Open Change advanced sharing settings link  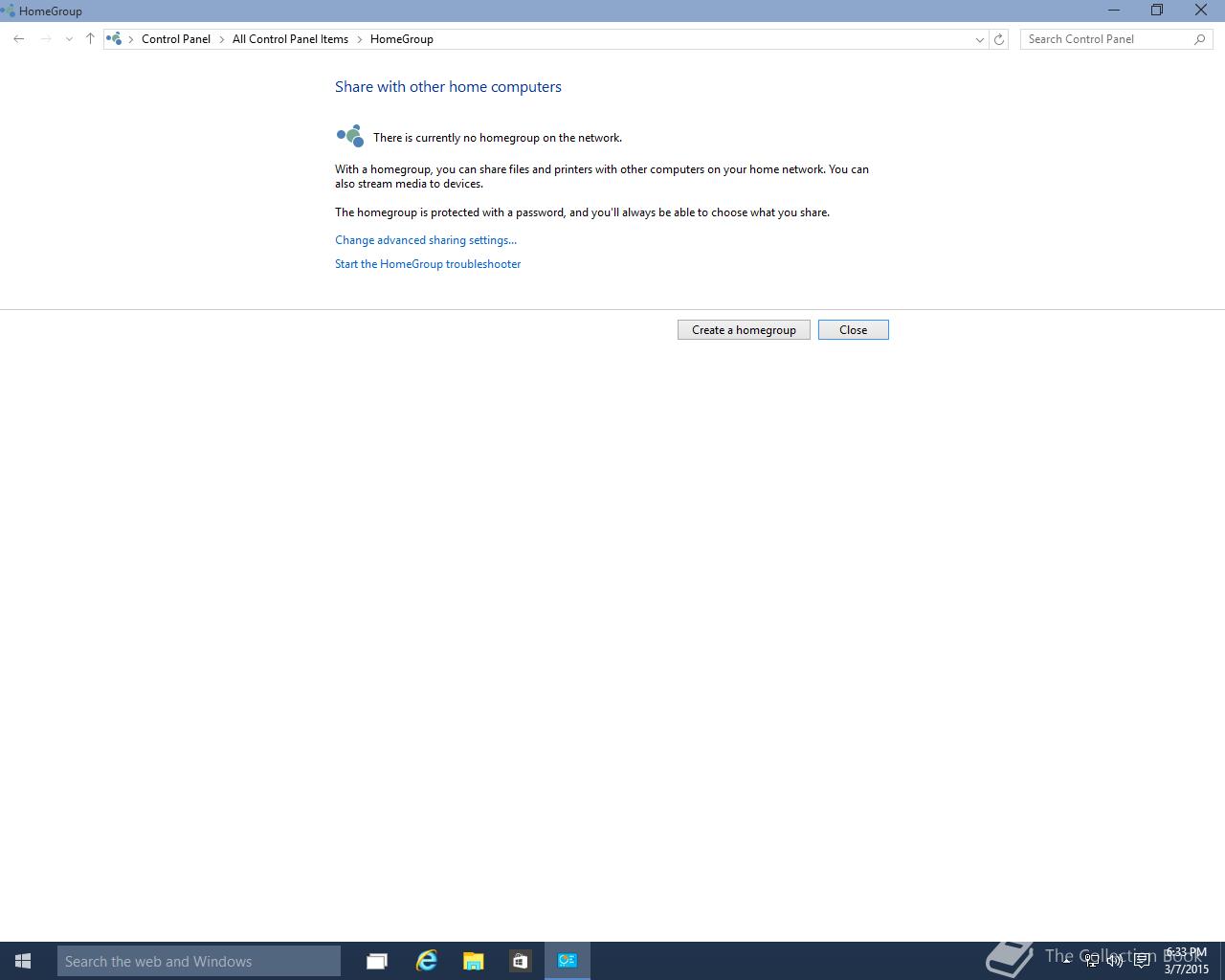[426, 240]
